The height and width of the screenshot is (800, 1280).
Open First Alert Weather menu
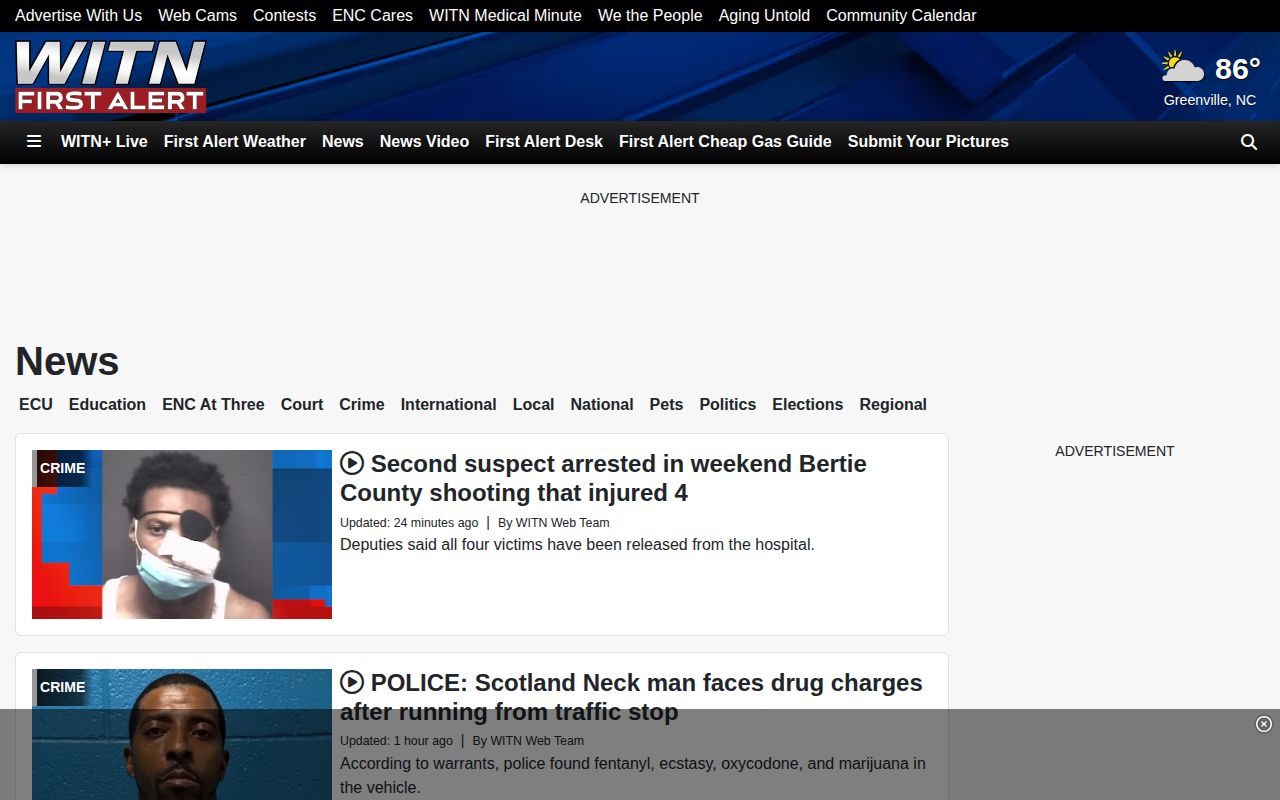click(235, 142)
